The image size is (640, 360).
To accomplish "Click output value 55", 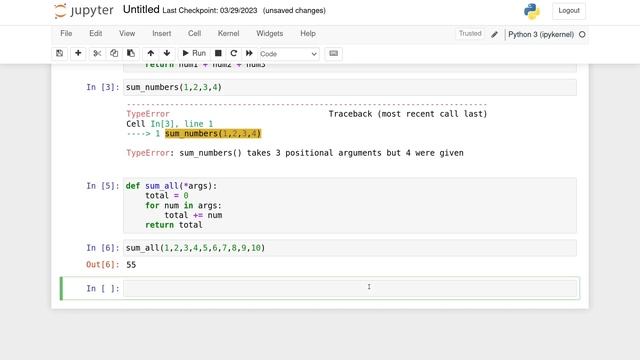I will 131,265.
